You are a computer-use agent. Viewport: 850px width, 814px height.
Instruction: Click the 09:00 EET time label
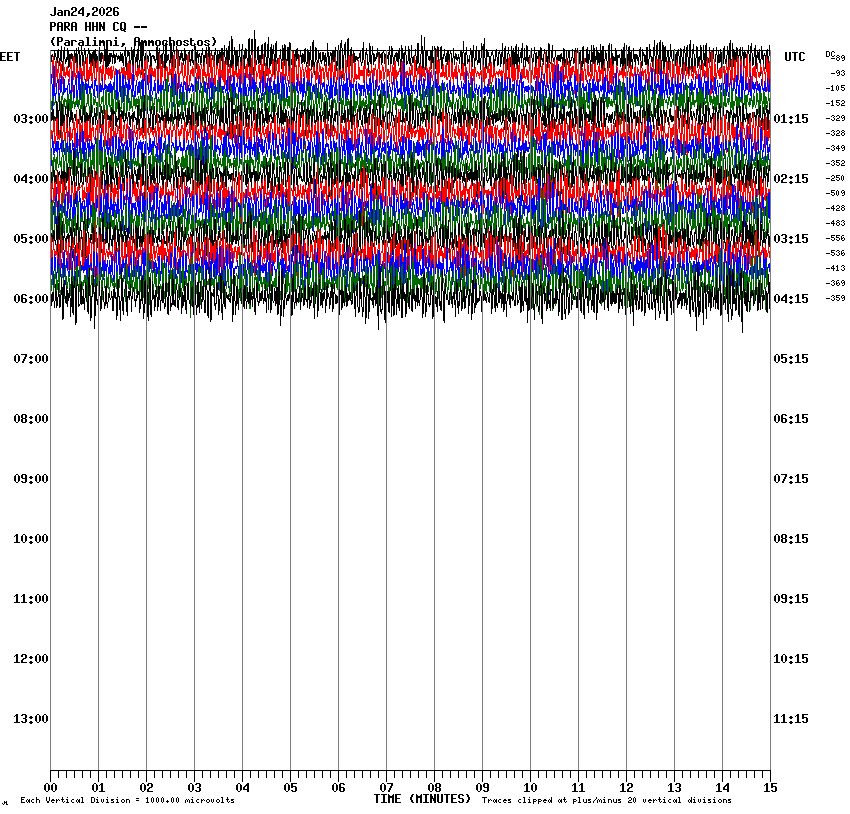point(31,479)
